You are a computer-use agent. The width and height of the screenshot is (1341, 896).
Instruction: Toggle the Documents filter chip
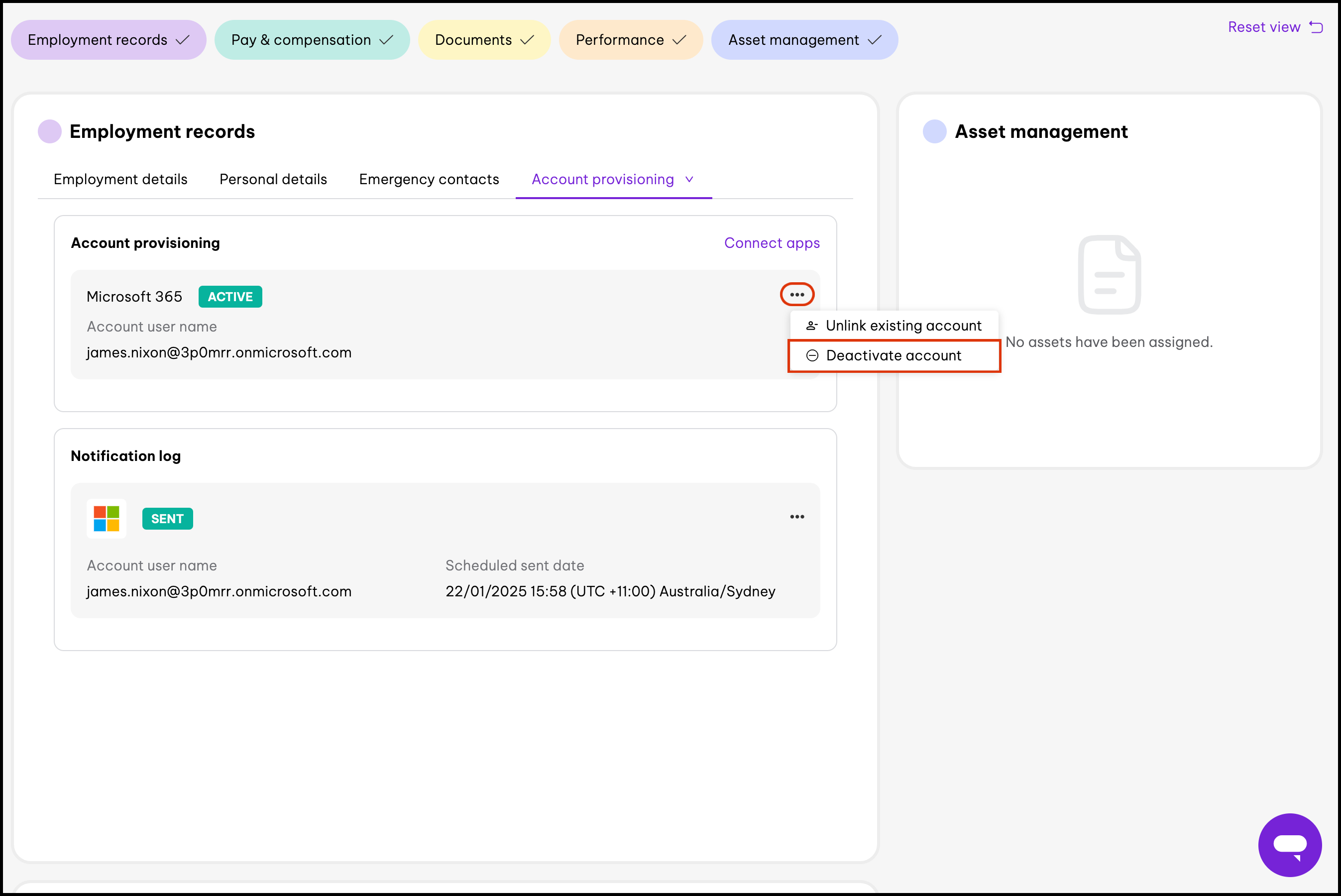coord(484,40)
